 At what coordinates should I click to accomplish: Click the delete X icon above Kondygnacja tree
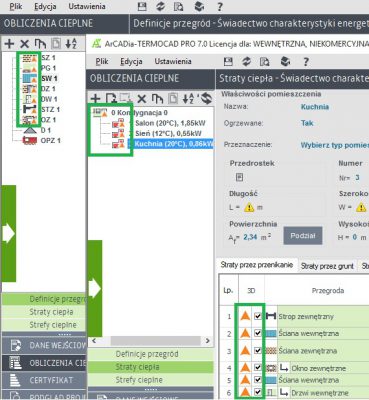point(142,99)
